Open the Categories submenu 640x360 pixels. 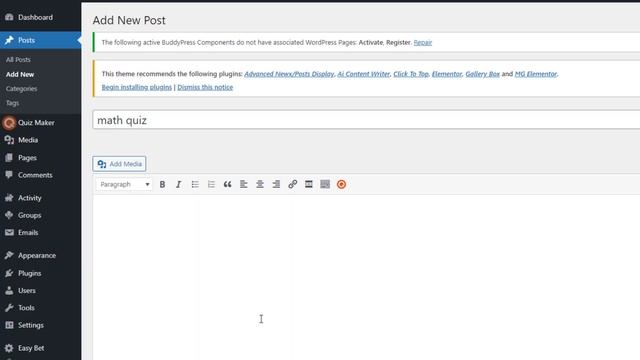tap(21, 89)
